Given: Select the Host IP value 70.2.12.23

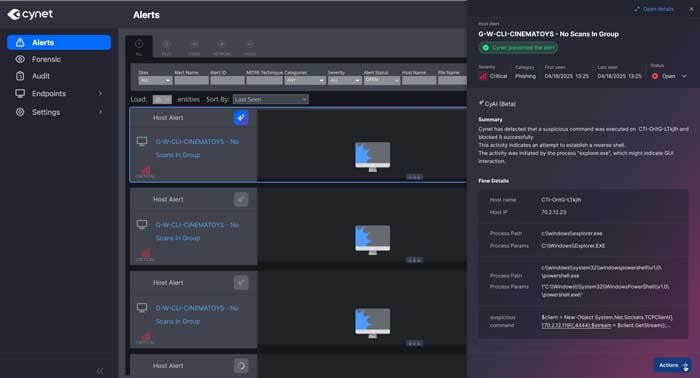Looking at the screenshot, I should click(x=554, y=212).
